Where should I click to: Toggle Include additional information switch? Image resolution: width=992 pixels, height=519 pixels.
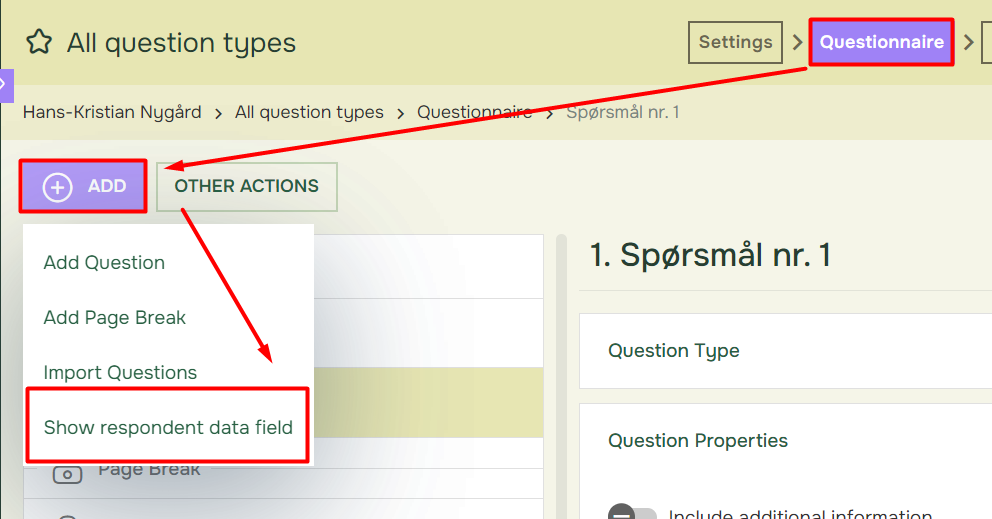click(x=631, y=513)
